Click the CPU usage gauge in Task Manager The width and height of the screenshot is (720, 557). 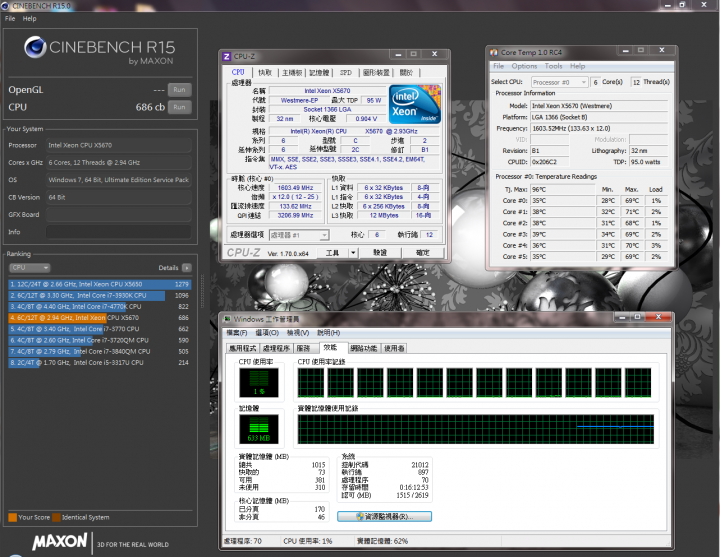(259, 383)
